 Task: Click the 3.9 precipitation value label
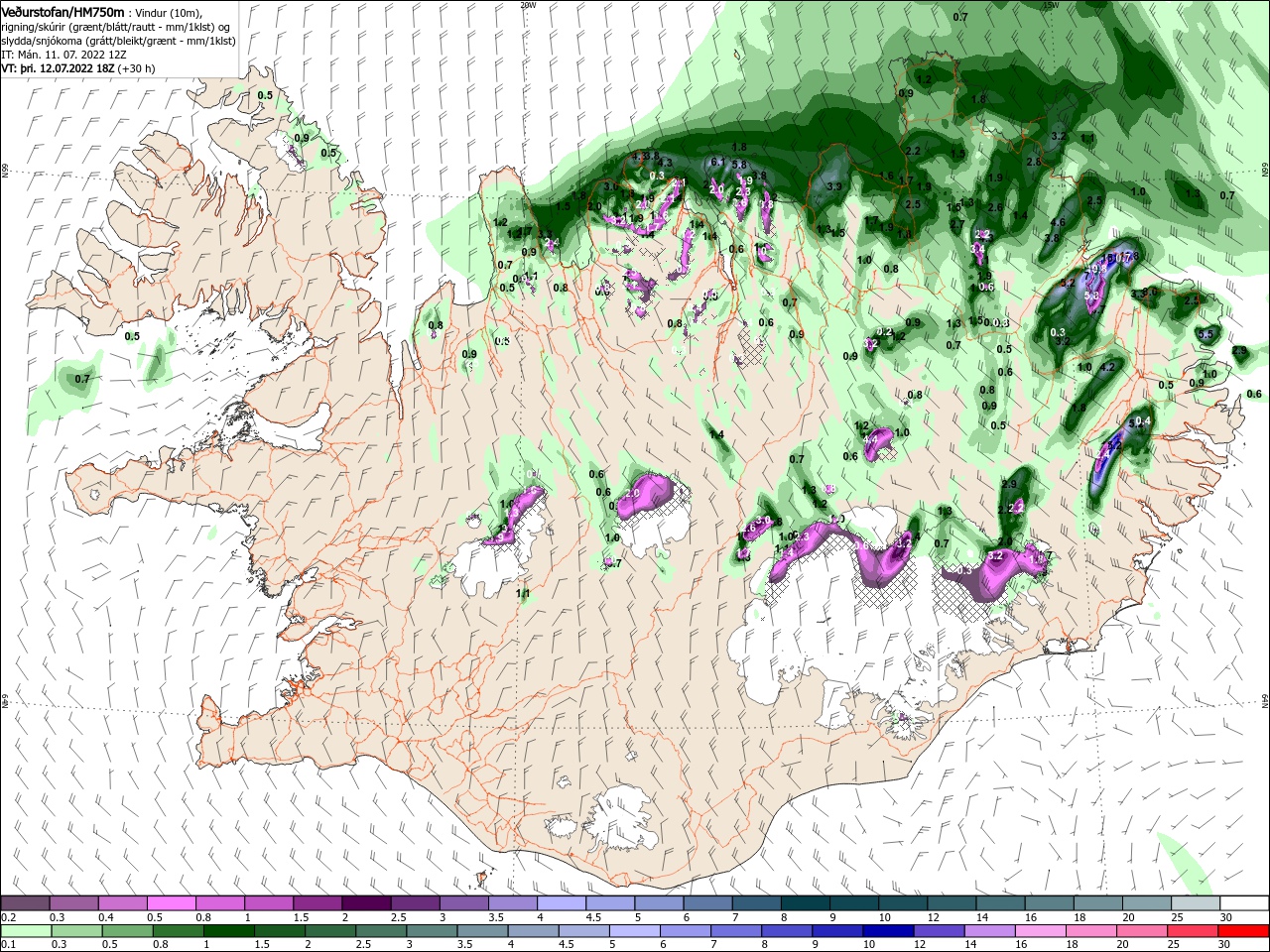click(x=834, y=185)
